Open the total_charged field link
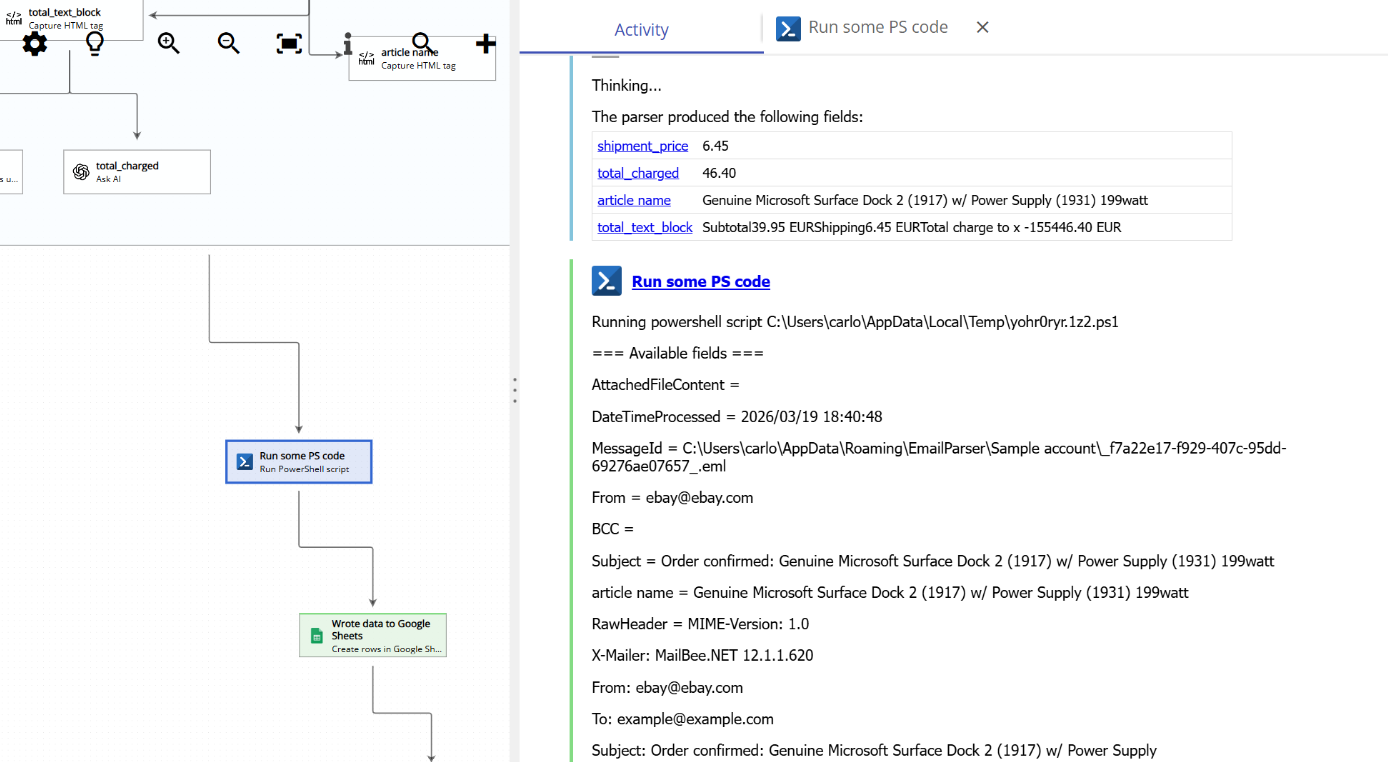The image size is (1388, 762). [638, 172]
